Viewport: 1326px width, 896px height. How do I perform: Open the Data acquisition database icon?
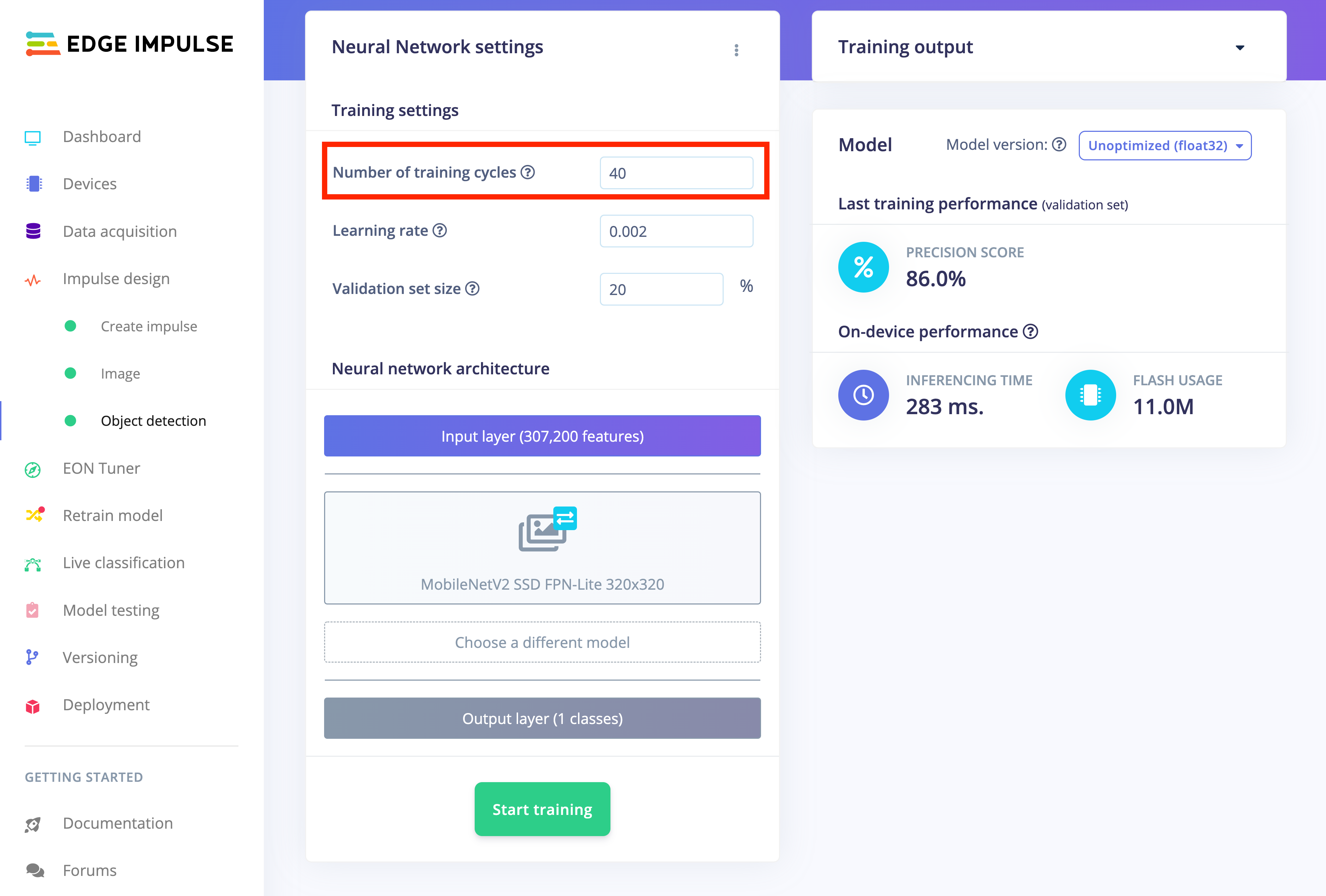pyautogui.click(x=33, y=231)
